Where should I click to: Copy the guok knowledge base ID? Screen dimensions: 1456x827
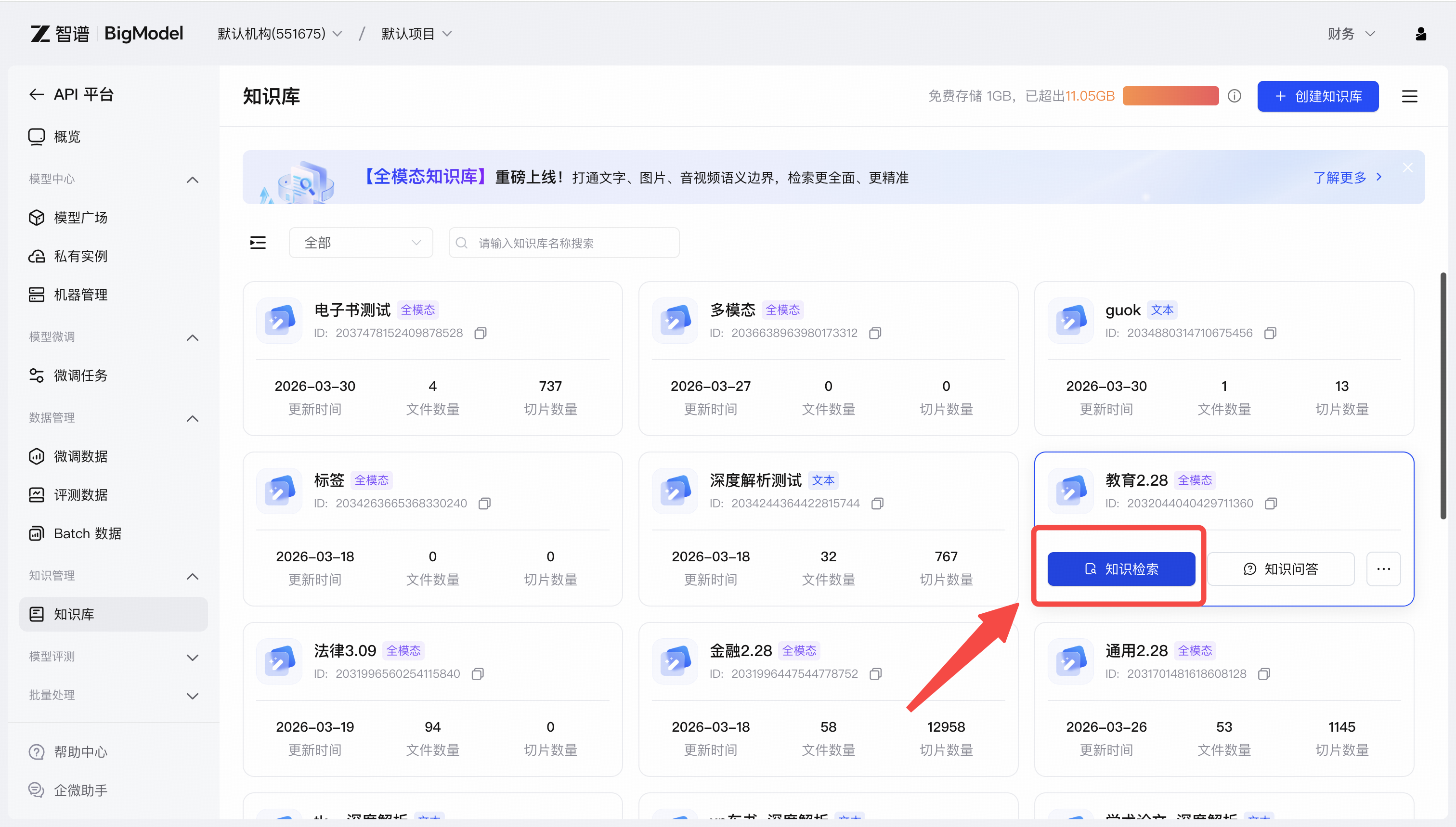click(1270, 333)
